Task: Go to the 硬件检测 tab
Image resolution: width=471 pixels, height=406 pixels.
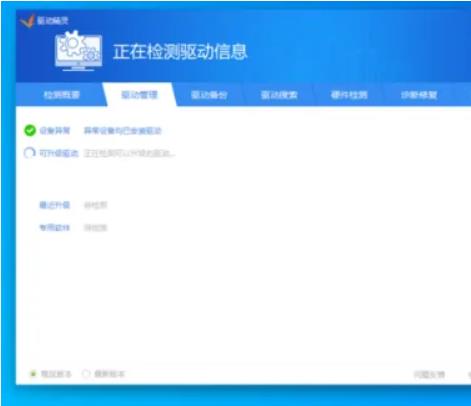Action: (349, 95)
